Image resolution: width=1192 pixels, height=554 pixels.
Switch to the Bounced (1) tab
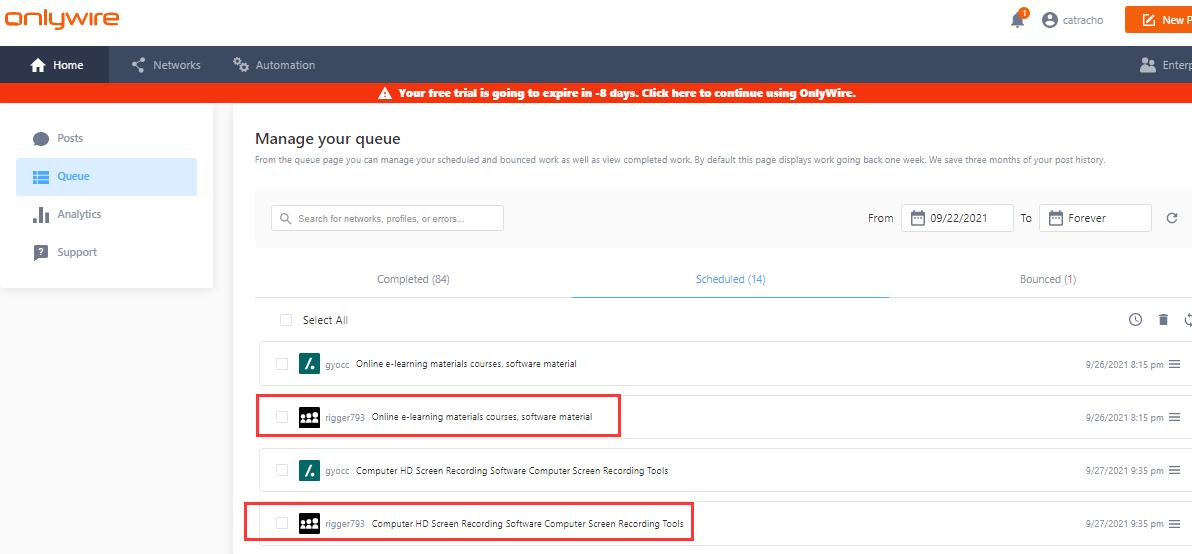(x=1047, y=279)
